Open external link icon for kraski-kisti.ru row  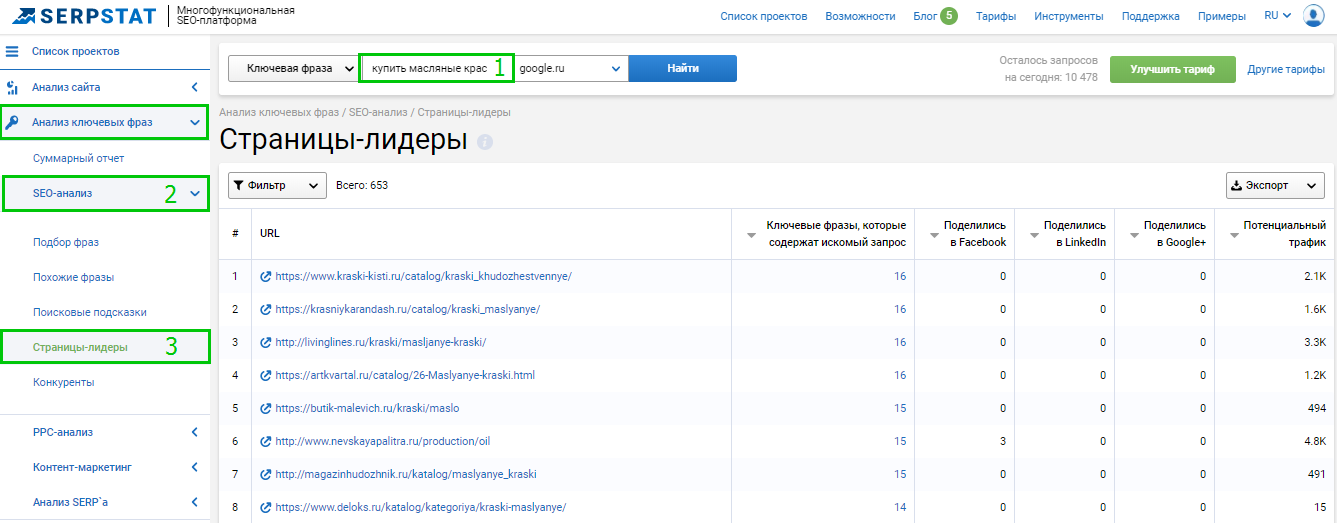265,276
